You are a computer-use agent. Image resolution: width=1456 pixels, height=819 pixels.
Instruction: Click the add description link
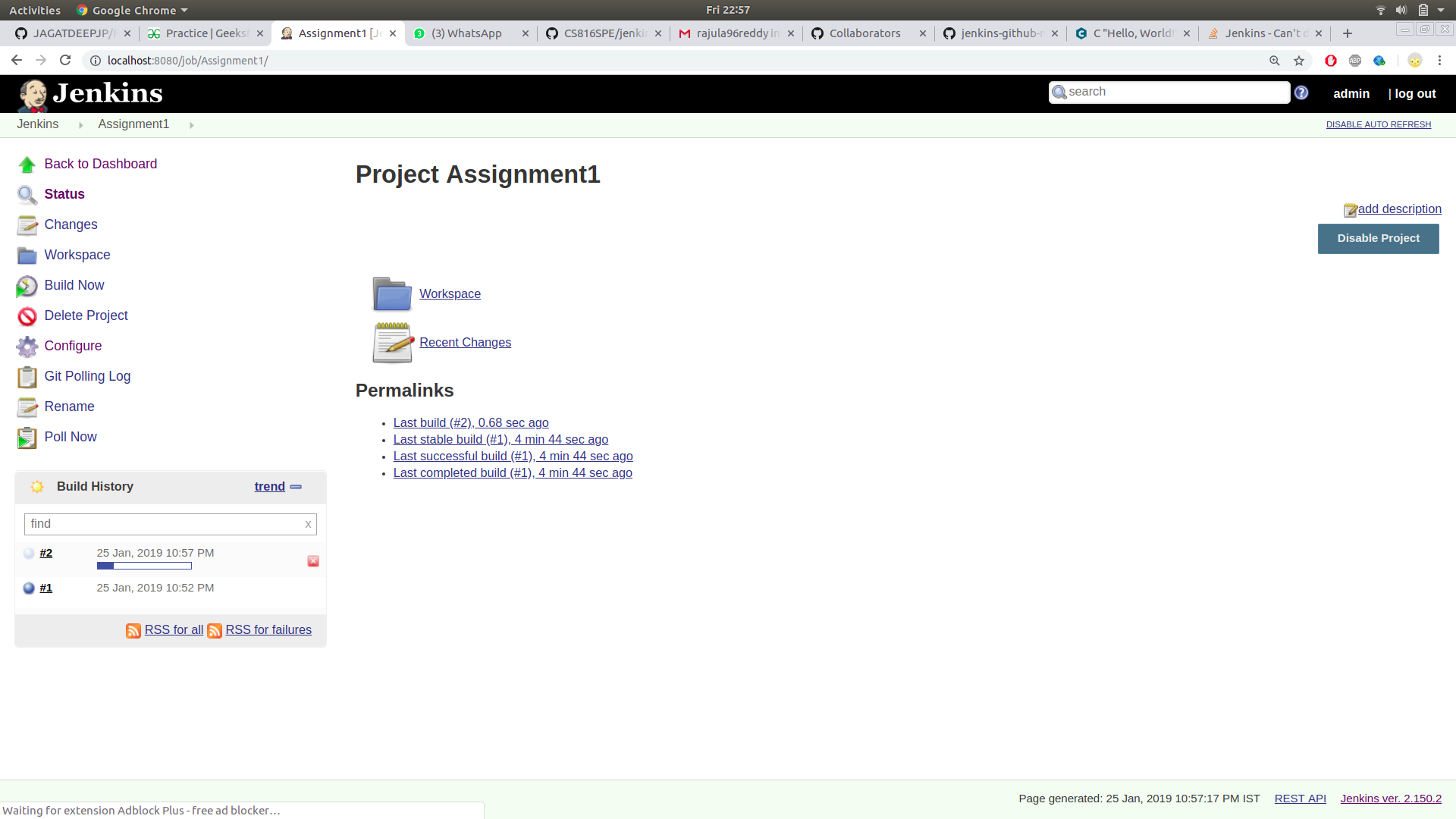tap(1399, 209)
